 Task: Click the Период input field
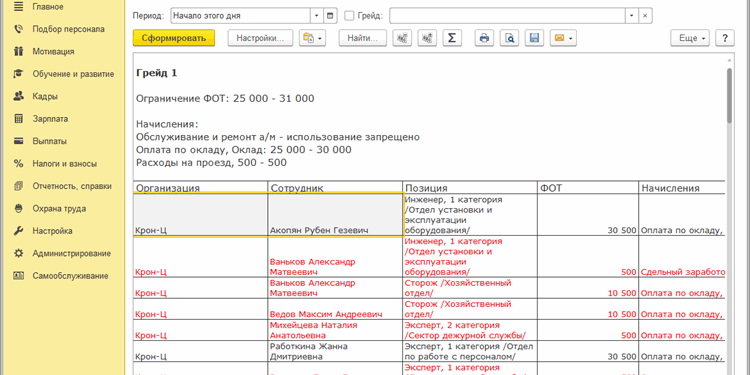click(241, 16)
